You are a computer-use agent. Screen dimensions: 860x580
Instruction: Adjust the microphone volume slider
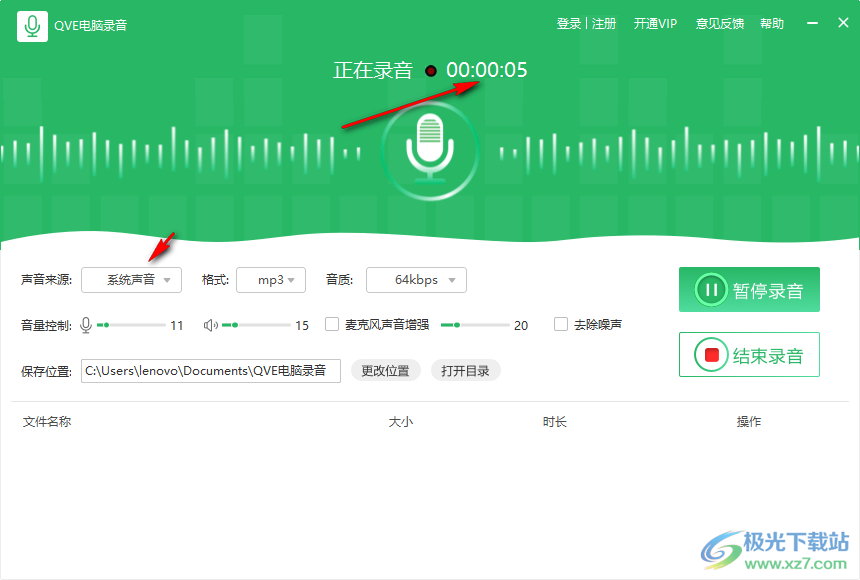coord(131,324)
